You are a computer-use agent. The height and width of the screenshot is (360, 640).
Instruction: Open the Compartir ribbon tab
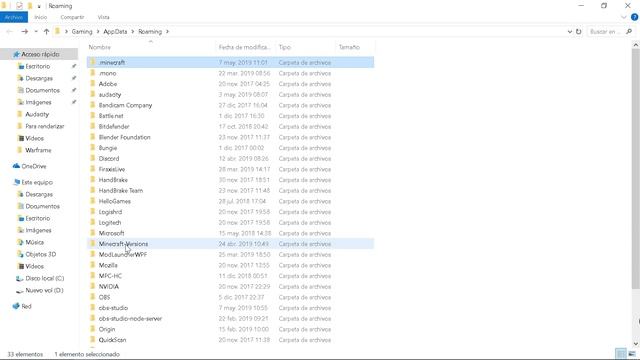(72, 17)
